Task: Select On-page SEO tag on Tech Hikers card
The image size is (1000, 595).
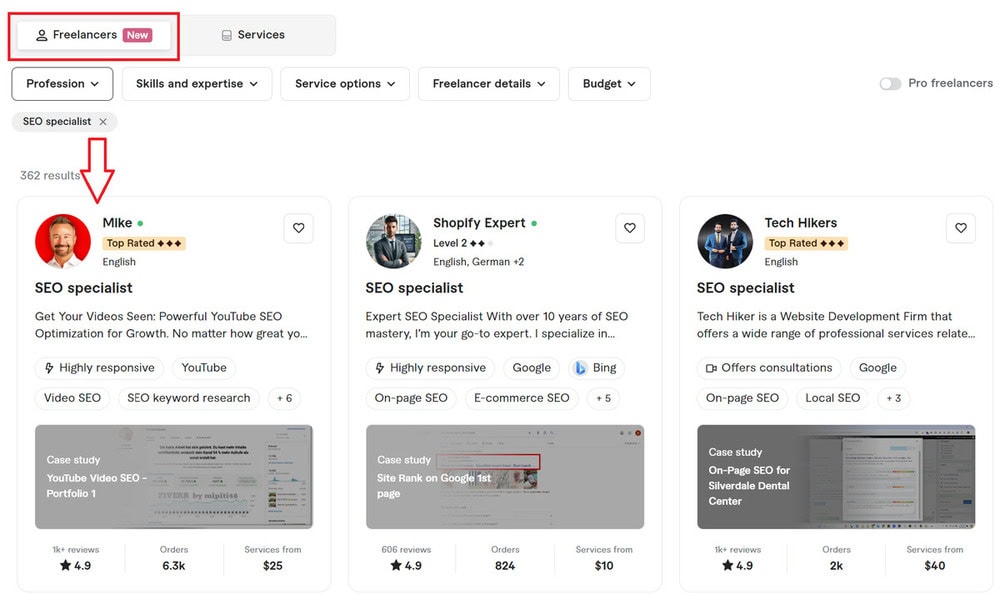Action: click(x=742, y=398)
